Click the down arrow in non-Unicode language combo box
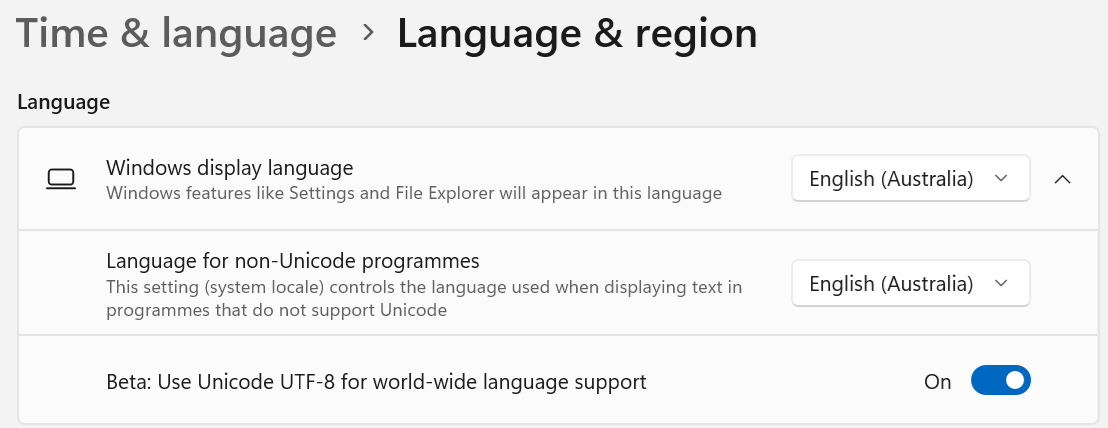This screenshot has width=1108, height=428. tap(1001, 283)
